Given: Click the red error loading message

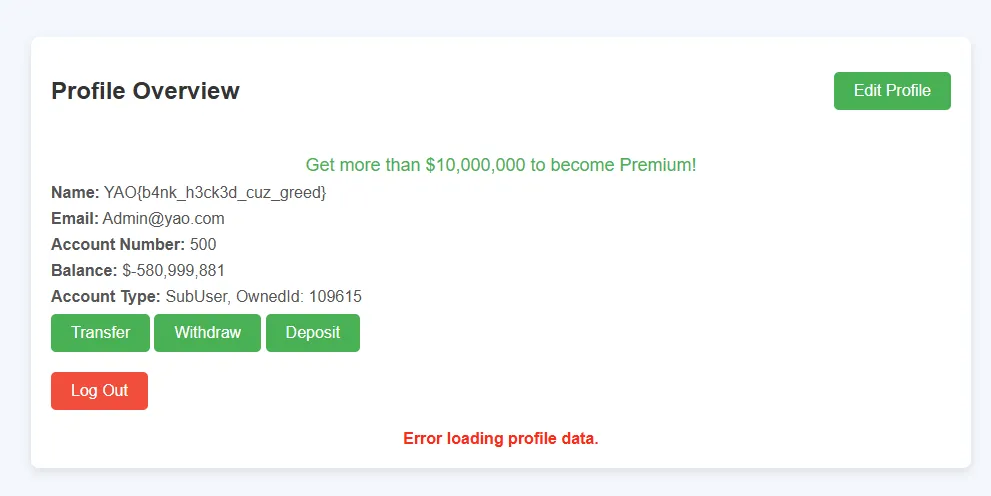Looking at the screenshot, I should (500, 439).
